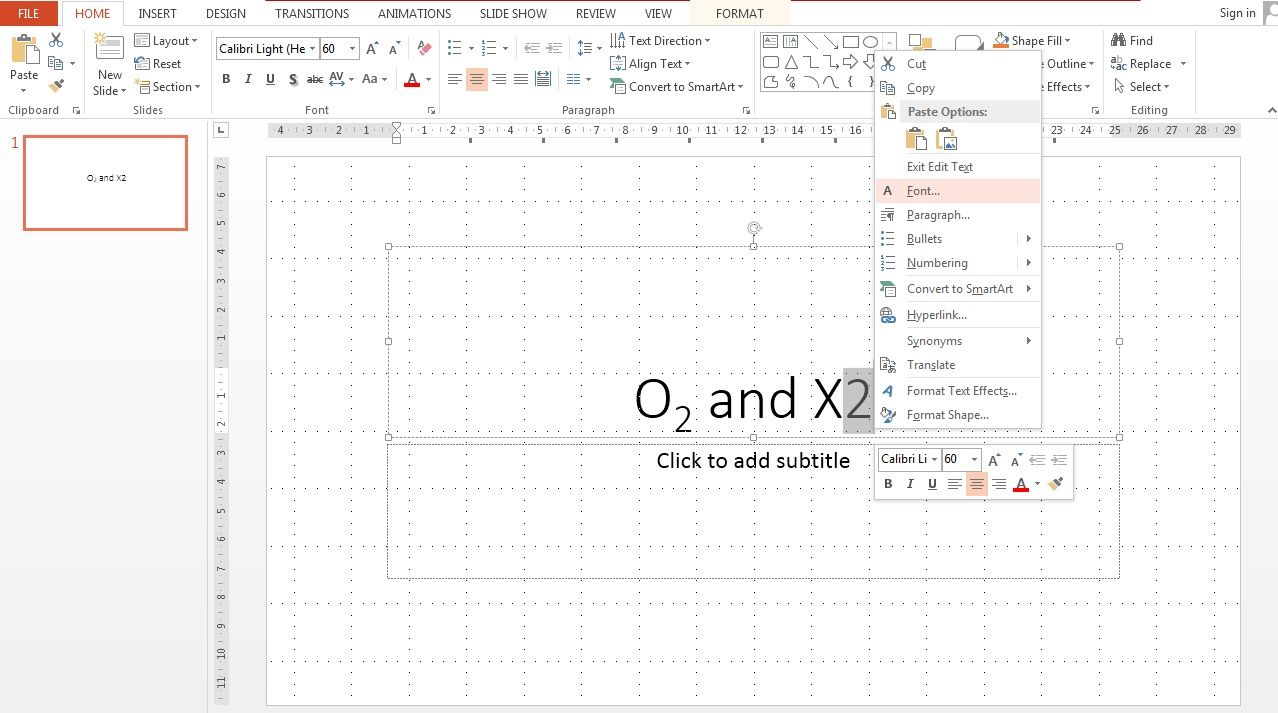Click Convert to SmartArt in the ribbon
The width and height of the screenshot is (1278, 713).
pos(678,86)
